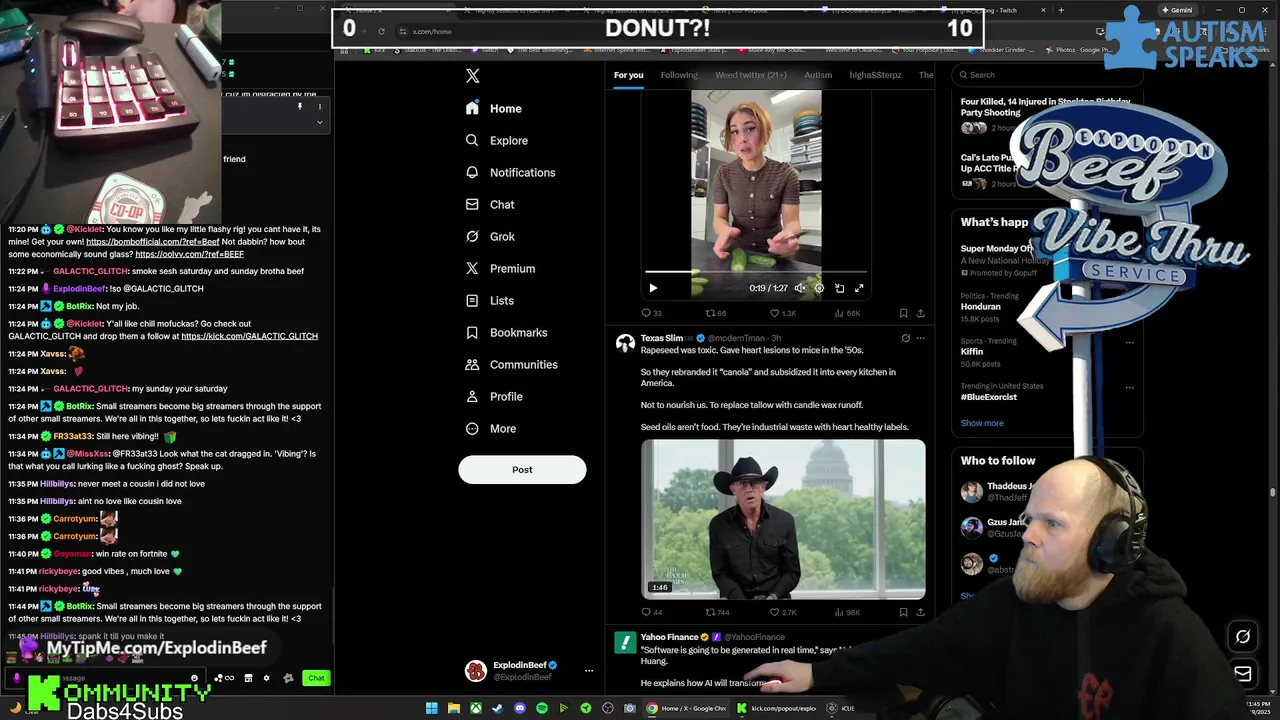The image size is (1280, 720).
Task: Open Discord from the taskbar
Action: (520, 708)
